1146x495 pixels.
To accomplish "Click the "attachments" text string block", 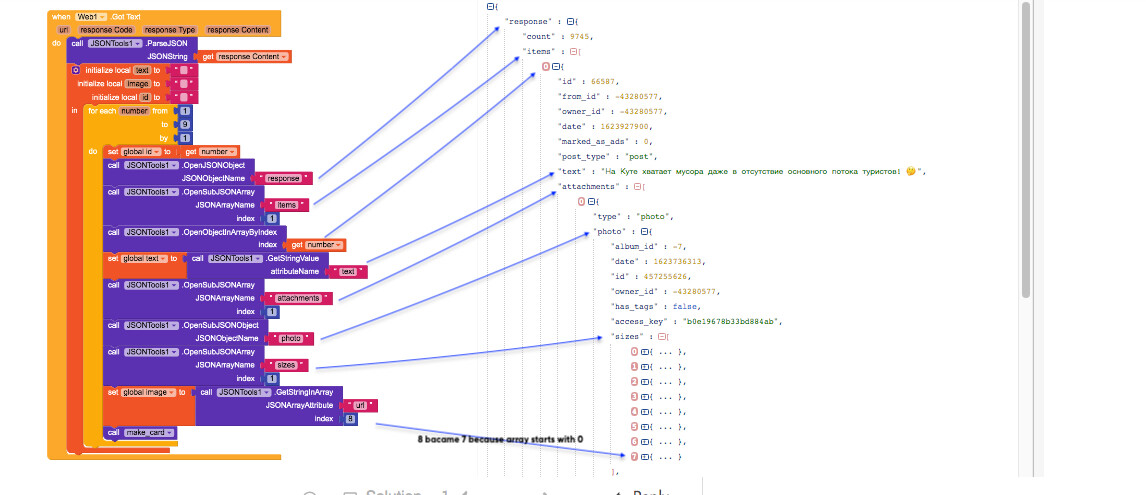I will (x=298, y=298).
